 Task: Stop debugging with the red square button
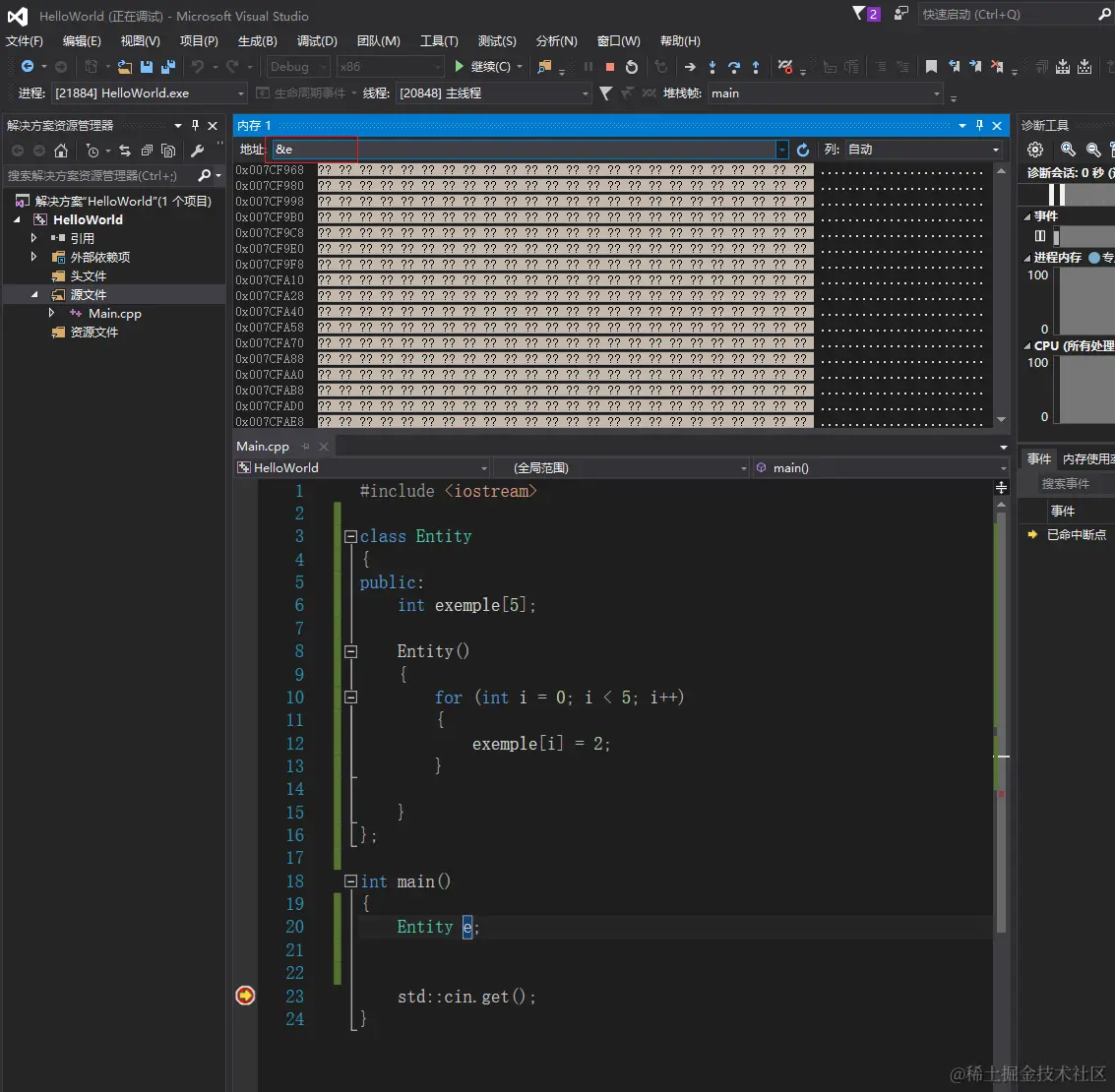click(610, 67)
